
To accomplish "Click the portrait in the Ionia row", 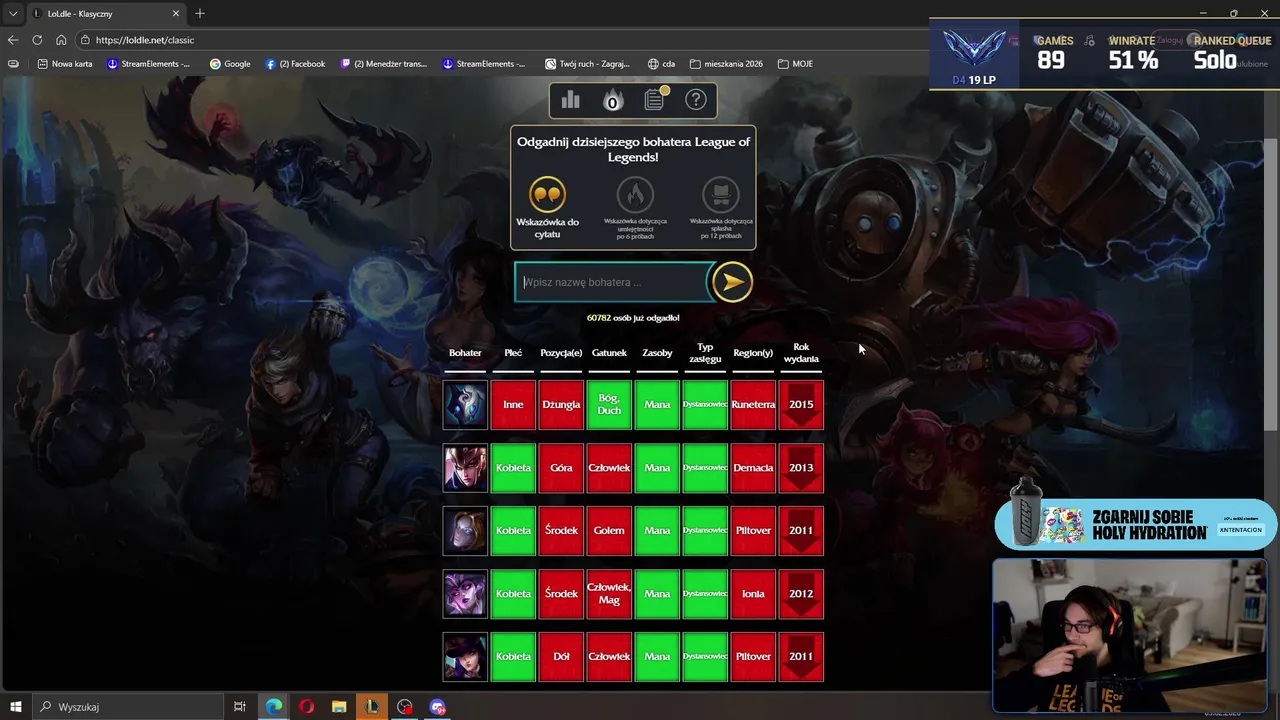I will coord(465,594).
